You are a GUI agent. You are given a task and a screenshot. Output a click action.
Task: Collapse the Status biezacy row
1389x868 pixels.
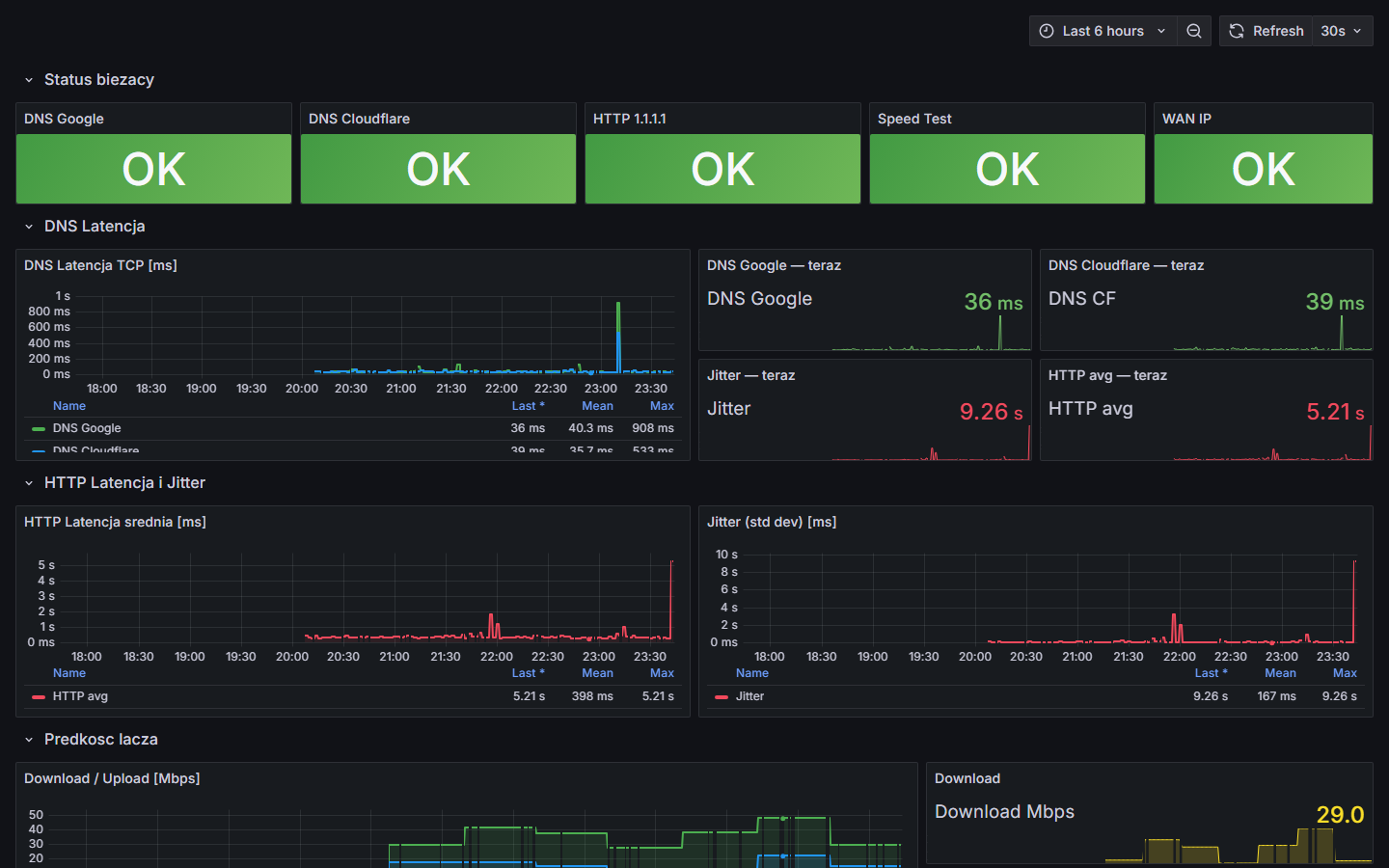pos(29,80)
